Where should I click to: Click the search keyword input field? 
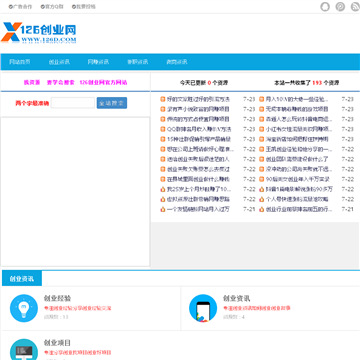point(73,103)
